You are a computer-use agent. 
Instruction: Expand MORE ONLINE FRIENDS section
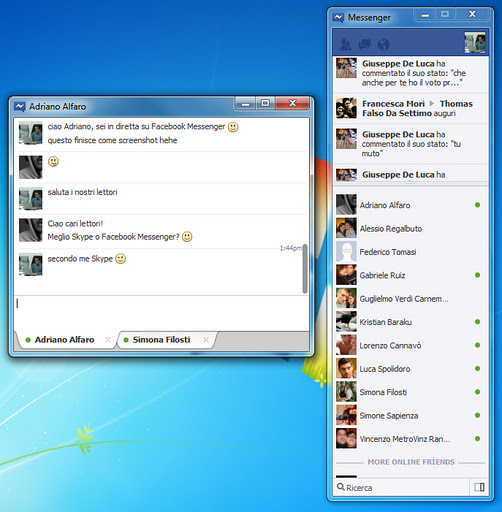[411, 462]
